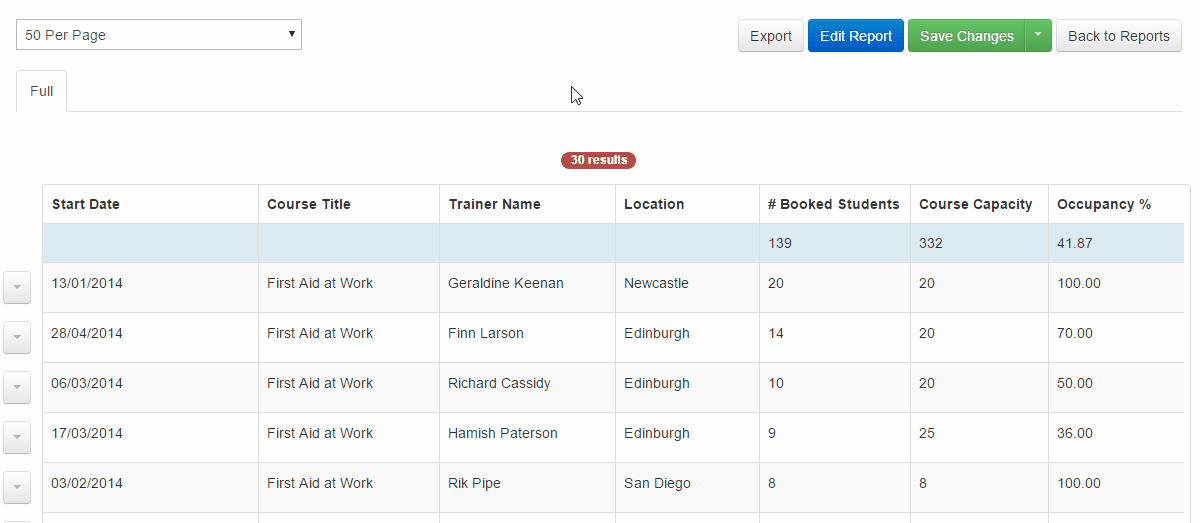Click capacity 25 in Hamish Paterson's row
Viewport: 1200px width, 523px height.
click(927, 433)
